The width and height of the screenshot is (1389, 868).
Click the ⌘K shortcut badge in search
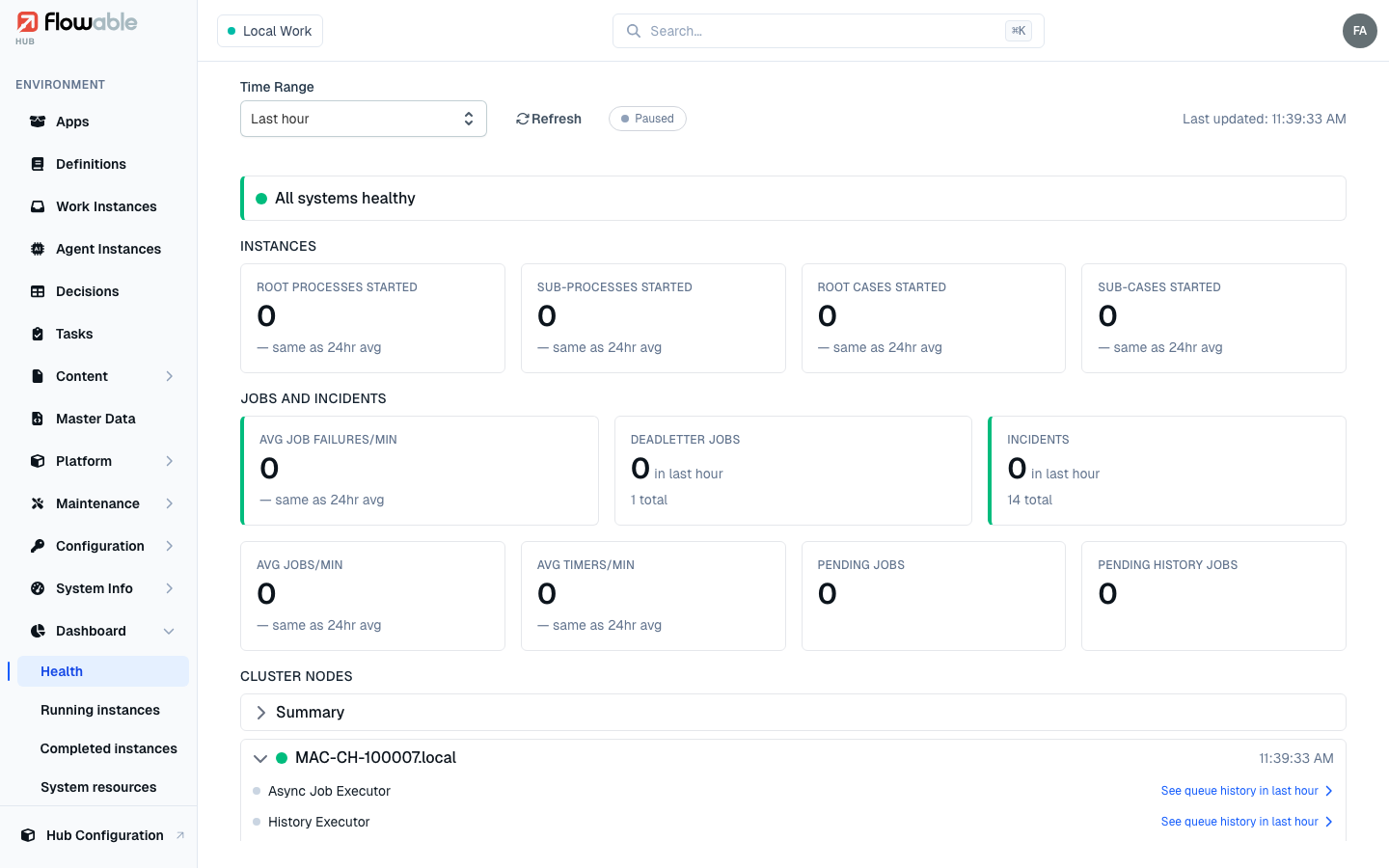coord(1019,31)
